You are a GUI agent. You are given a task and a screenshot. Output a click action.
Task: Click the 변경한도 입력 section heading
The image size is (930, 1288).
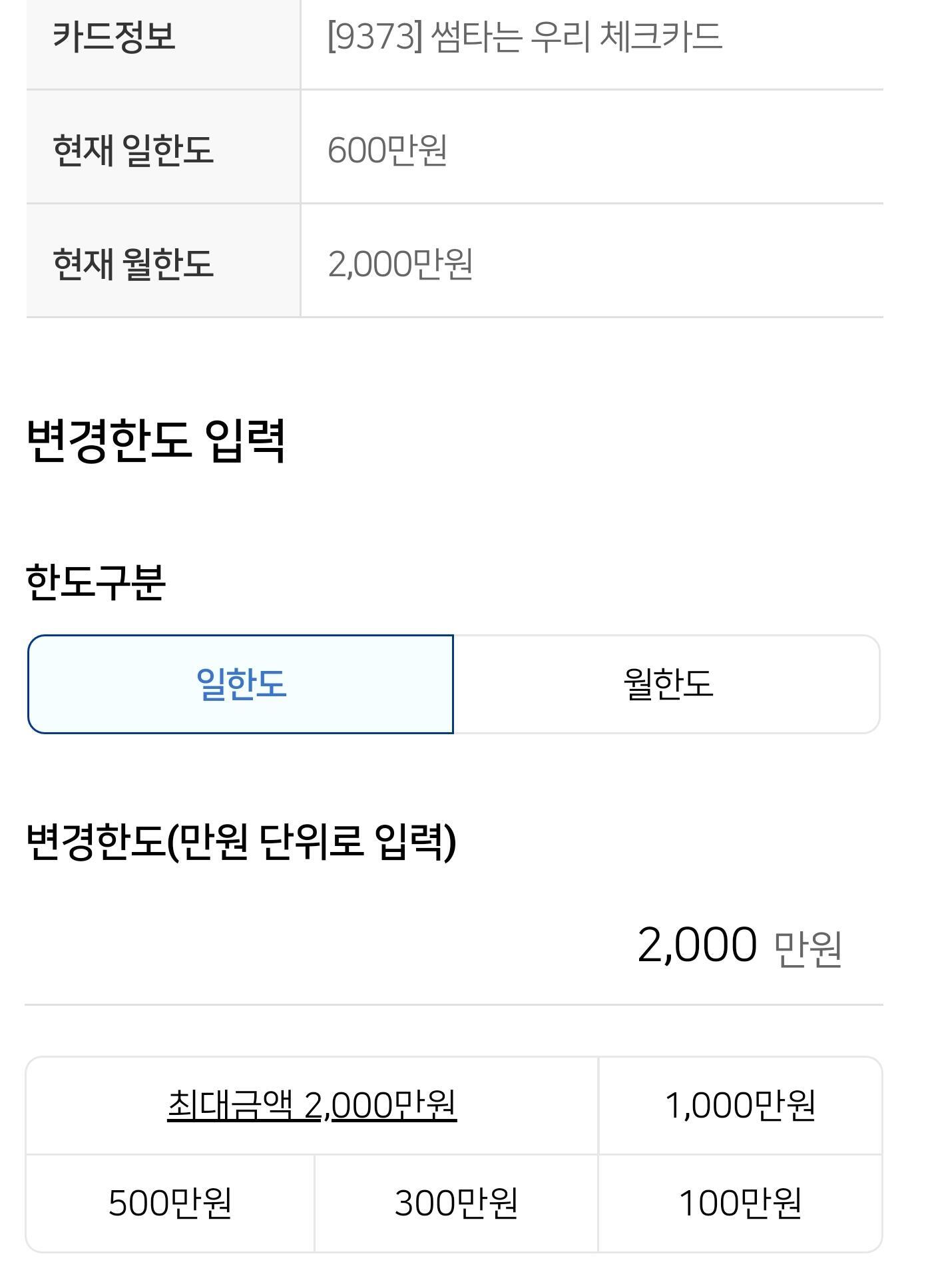click(x=156, y=440)
